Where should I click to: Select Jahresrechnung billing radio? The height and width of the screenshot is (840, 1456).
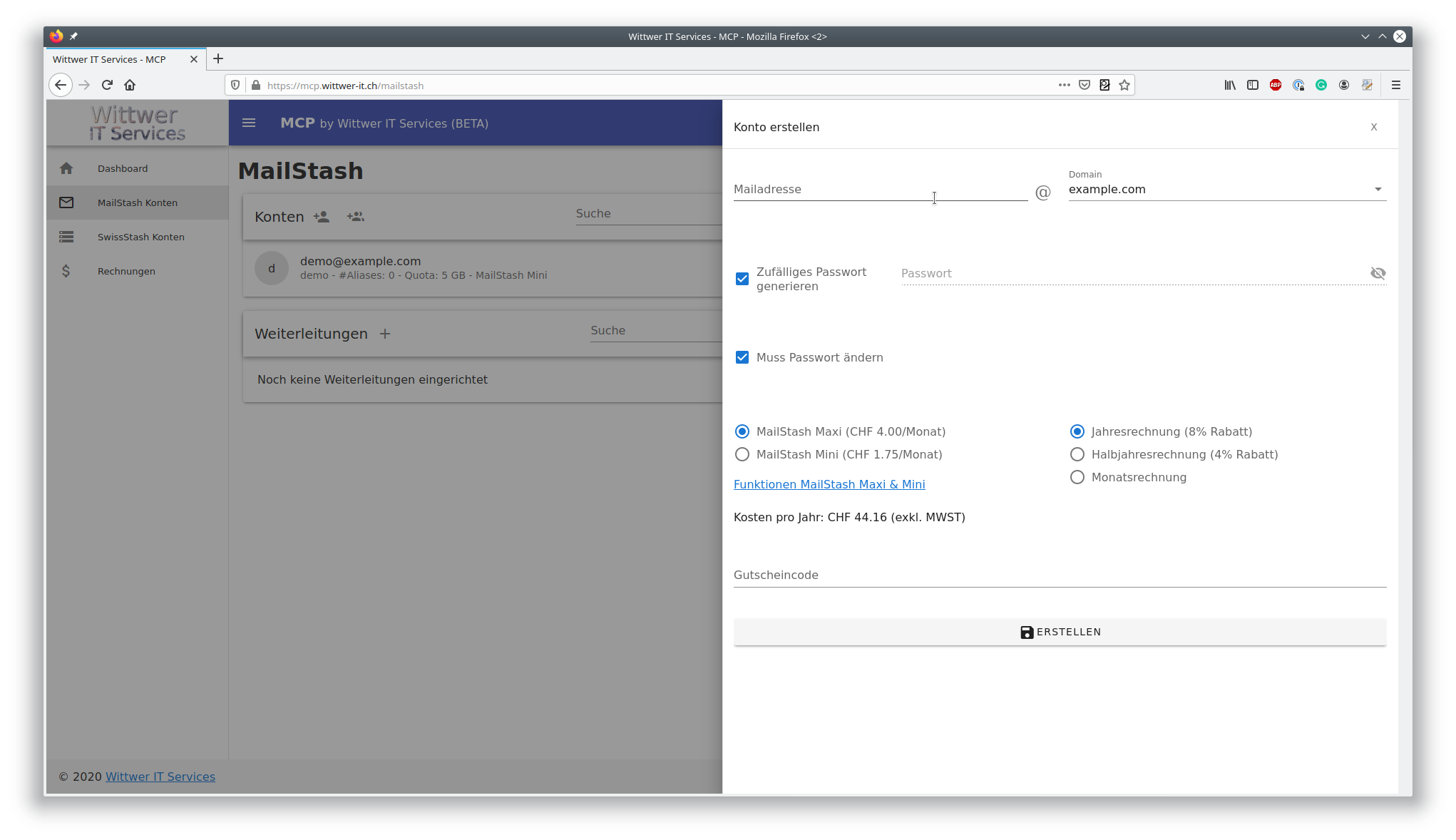pos(1077,431)
